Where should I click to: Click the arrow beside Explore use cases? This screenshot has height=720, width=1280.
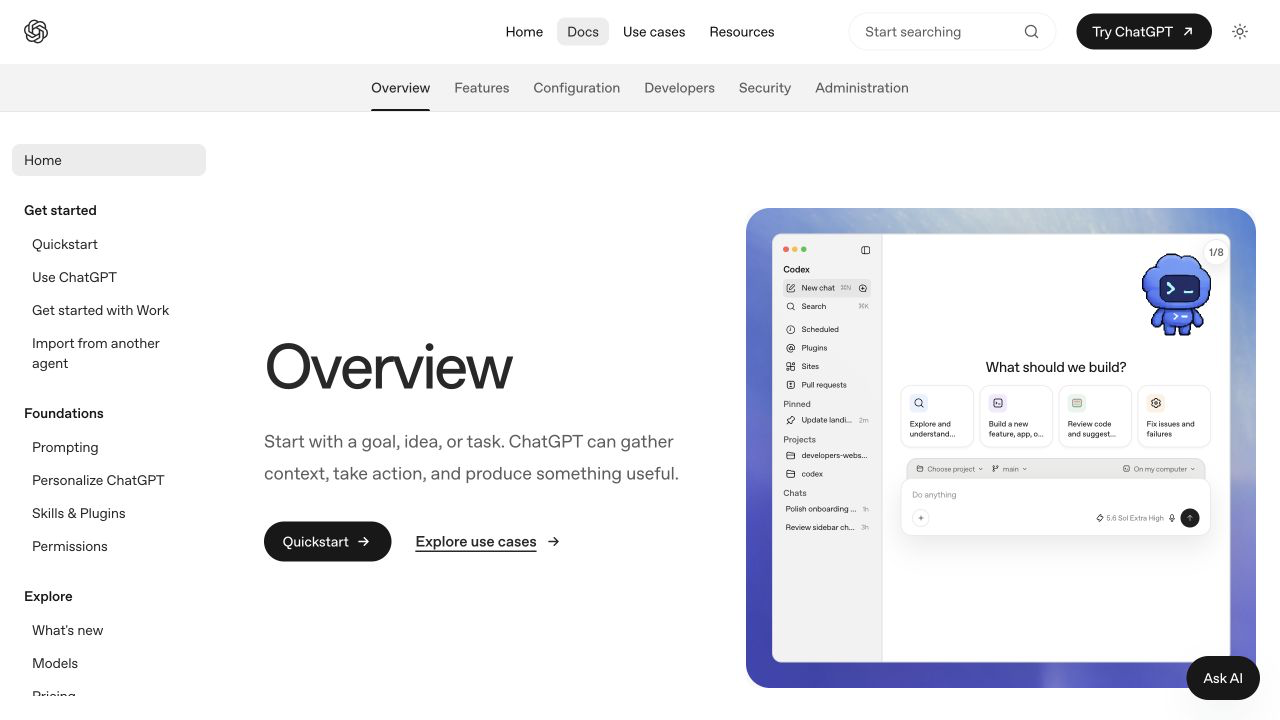coord(554,542)
